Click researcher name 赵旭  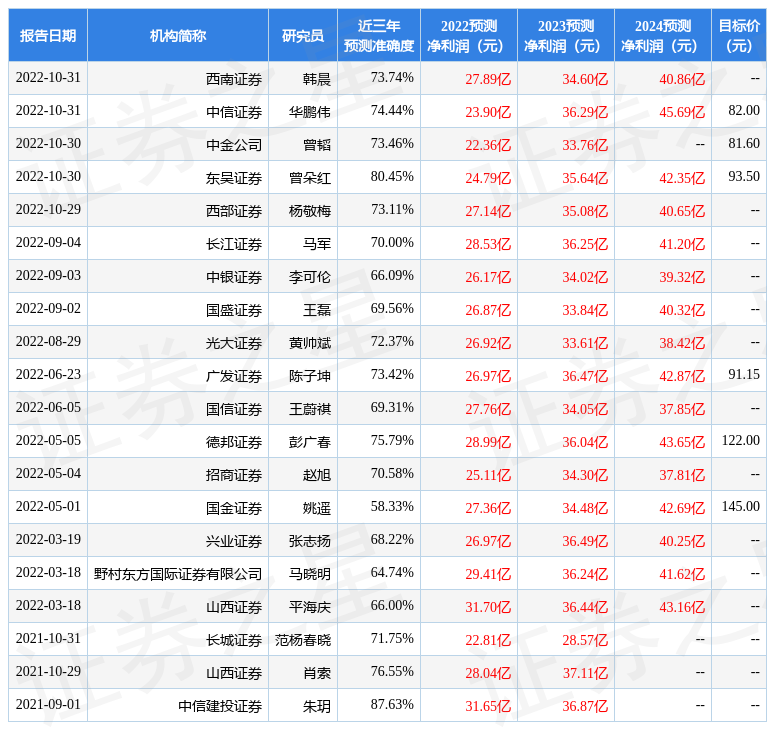pos(316,475)
